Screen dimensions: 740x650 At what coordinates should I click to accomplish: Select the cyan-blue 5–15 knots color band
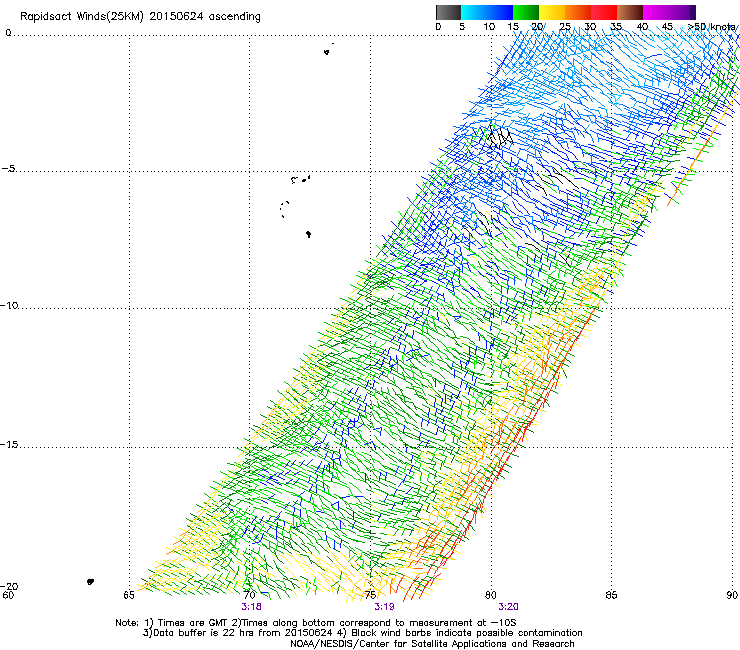click(487, 12)
